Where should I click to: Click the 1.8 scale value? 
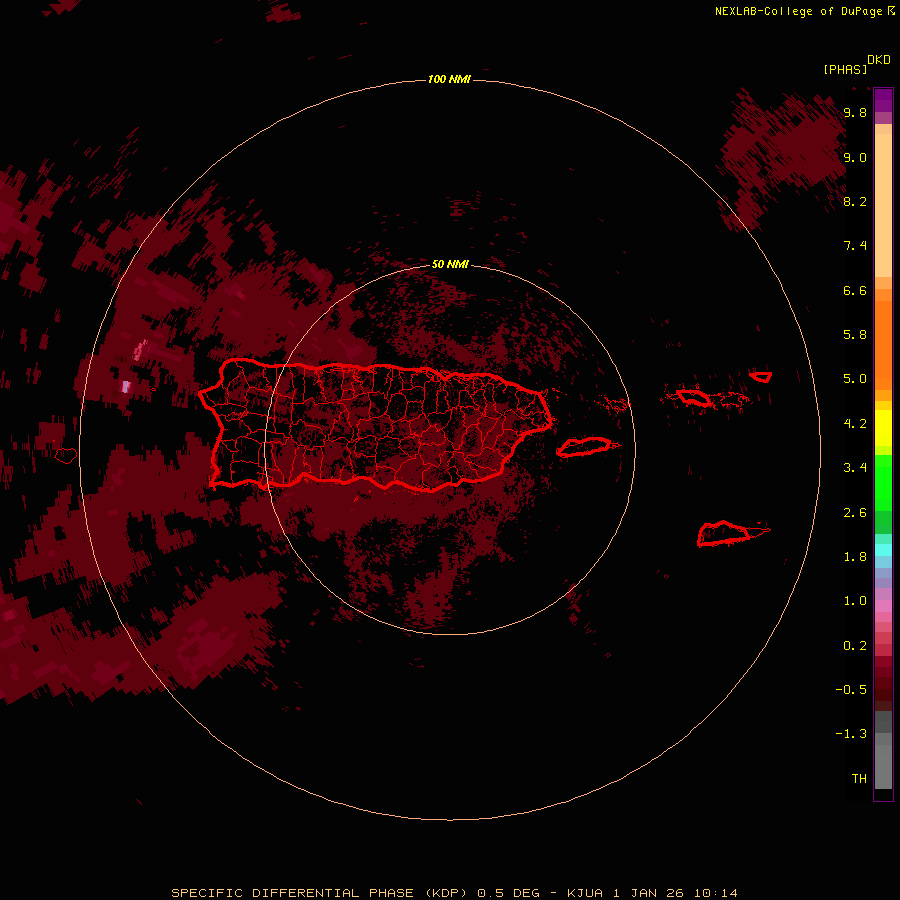coord(855,556)
